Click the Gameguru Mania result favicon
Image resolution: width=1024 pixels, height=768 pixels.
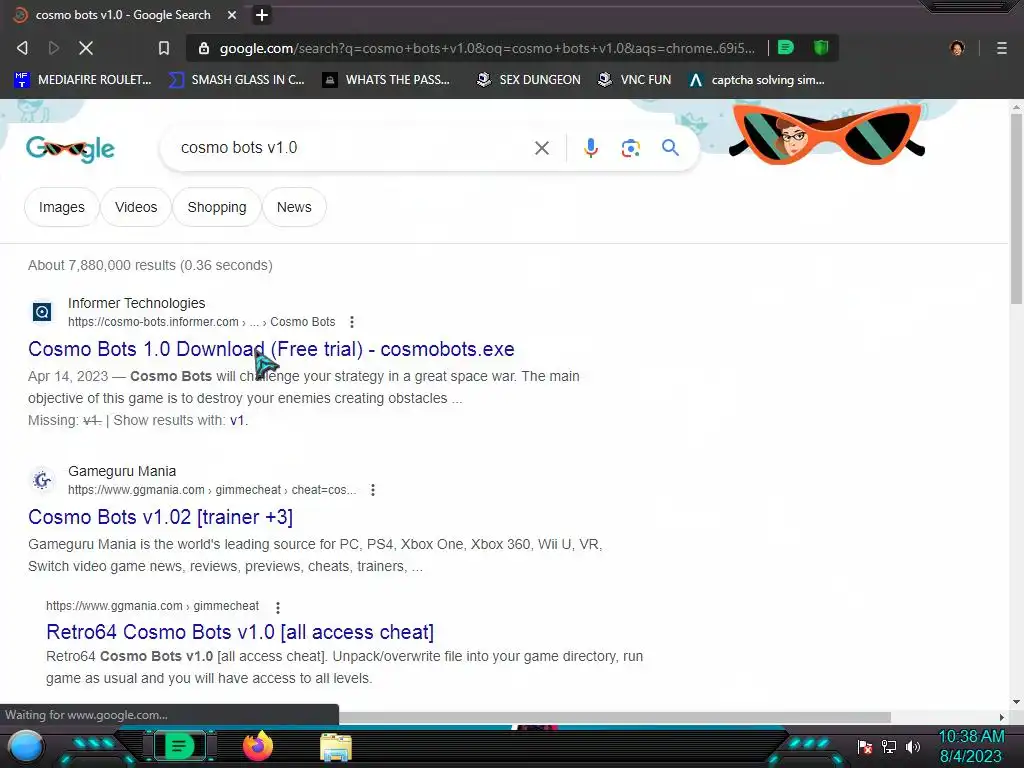click(x=42, y=480)
